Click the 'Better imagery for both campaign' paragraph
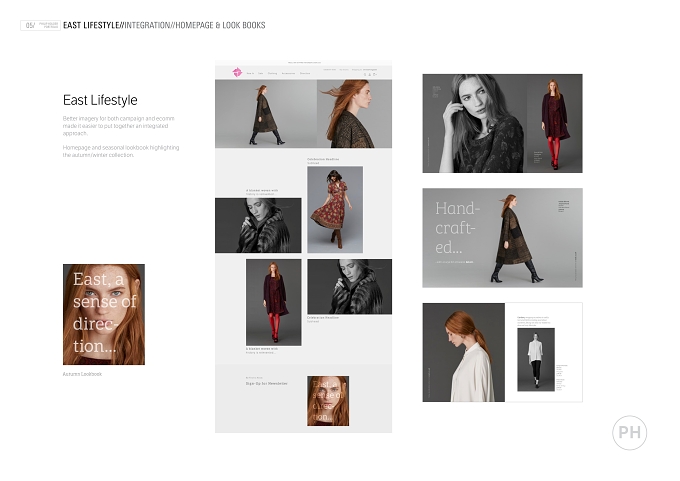Viewport: 680px width, 481px height. pos(119,126)
